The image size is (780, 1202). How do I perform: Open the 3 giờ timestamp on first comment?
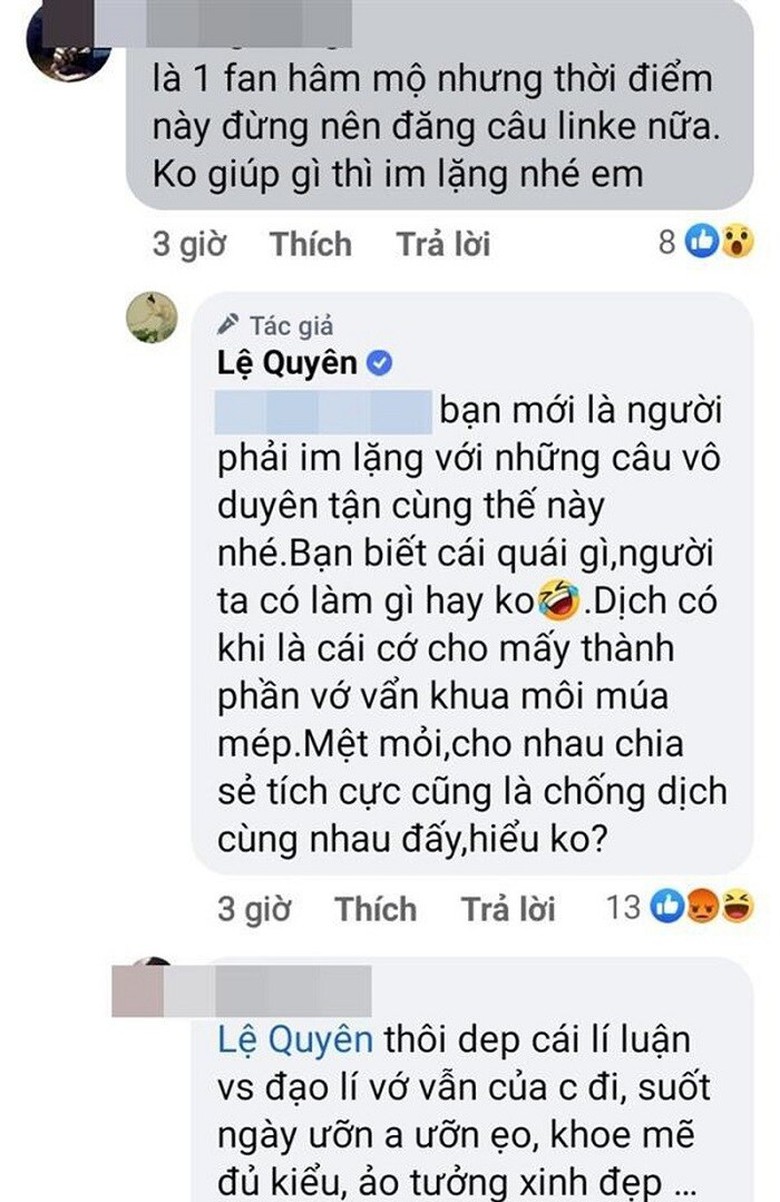tap(189, 244)
